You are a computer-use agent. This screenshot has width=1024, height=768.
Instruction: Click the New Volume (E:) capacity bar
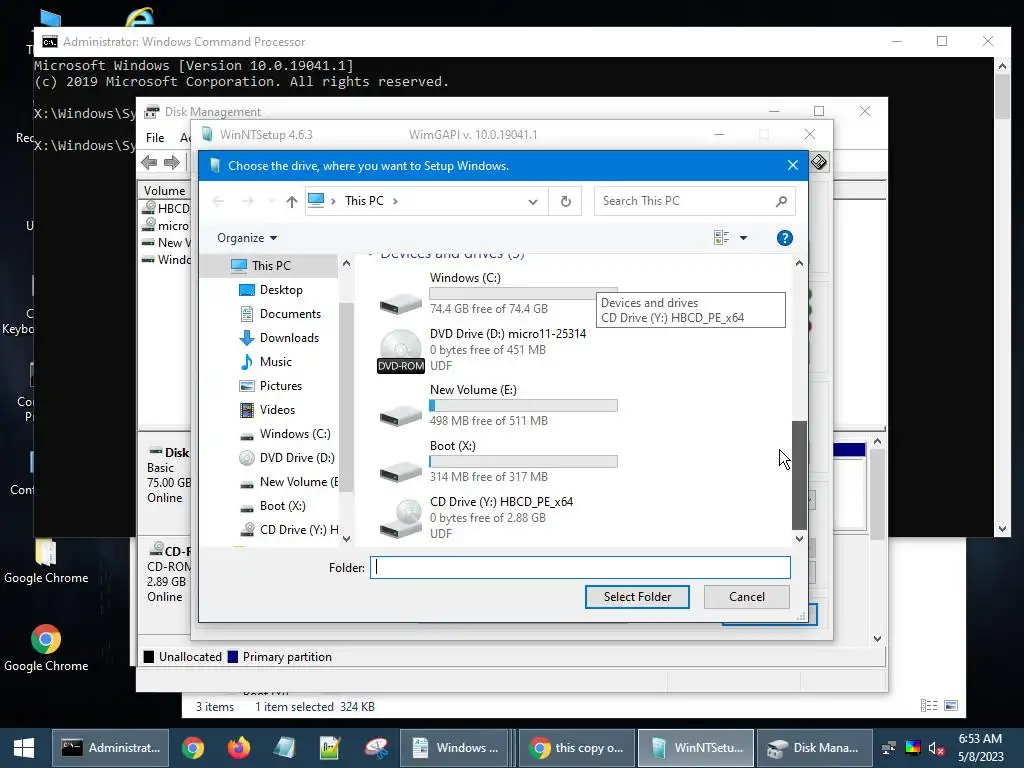pyautogui.click(x=523, y=406)
